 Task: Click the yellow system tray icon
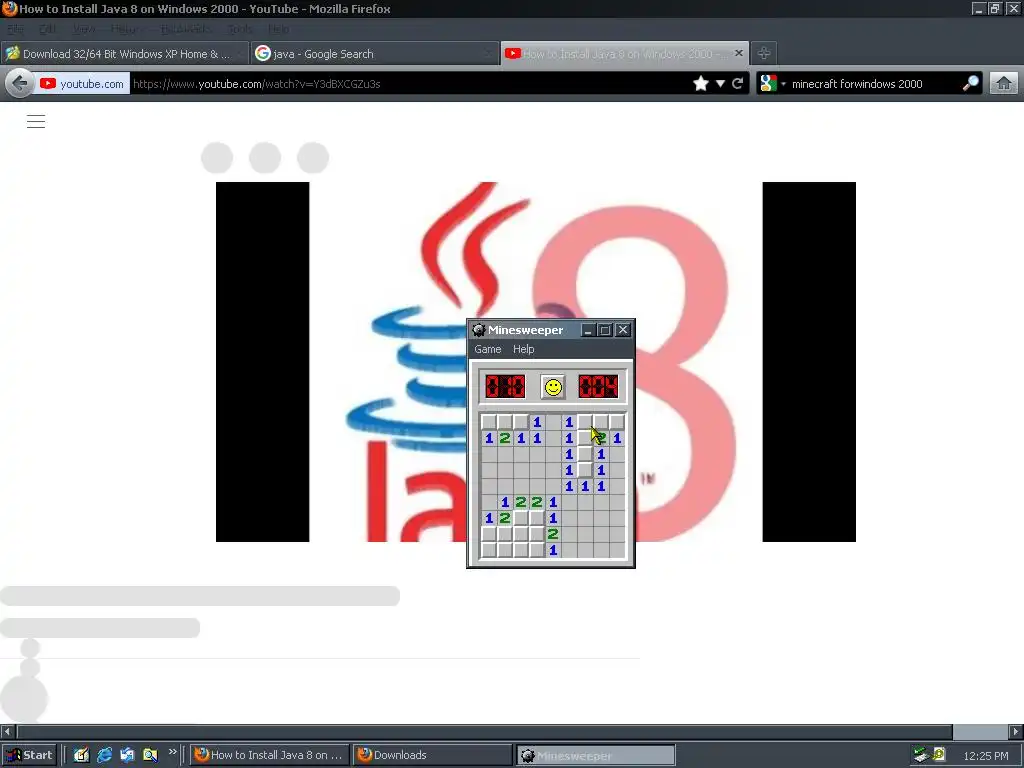[x=939, y=754]
